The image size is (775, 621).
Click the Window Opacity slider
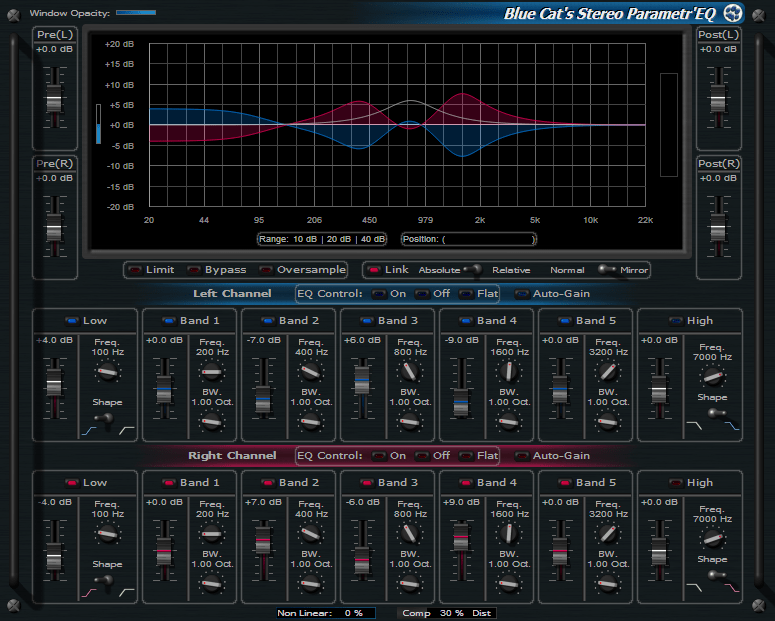point(136,13)
